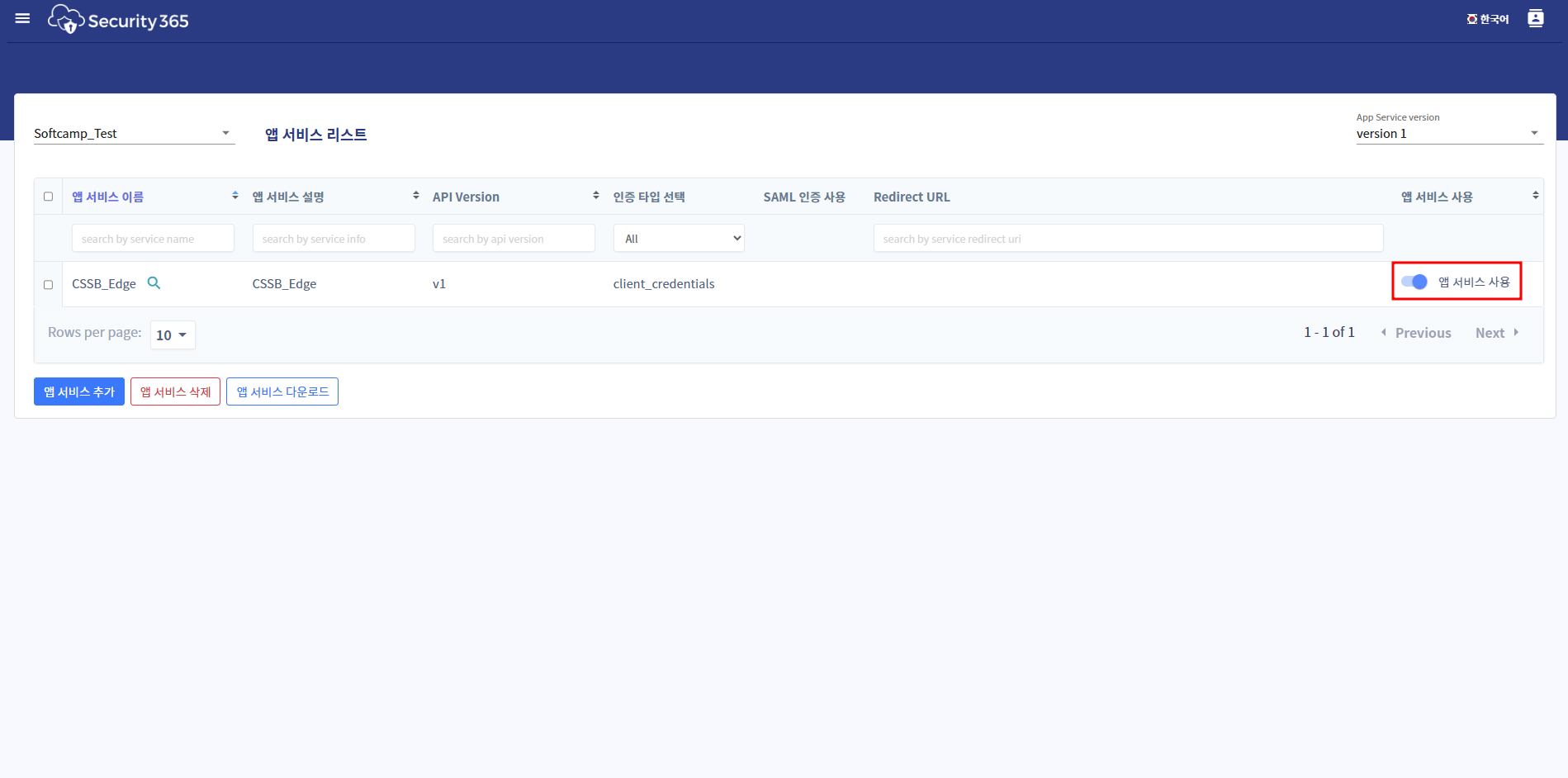Go to Next page of results

[1495, 333]
